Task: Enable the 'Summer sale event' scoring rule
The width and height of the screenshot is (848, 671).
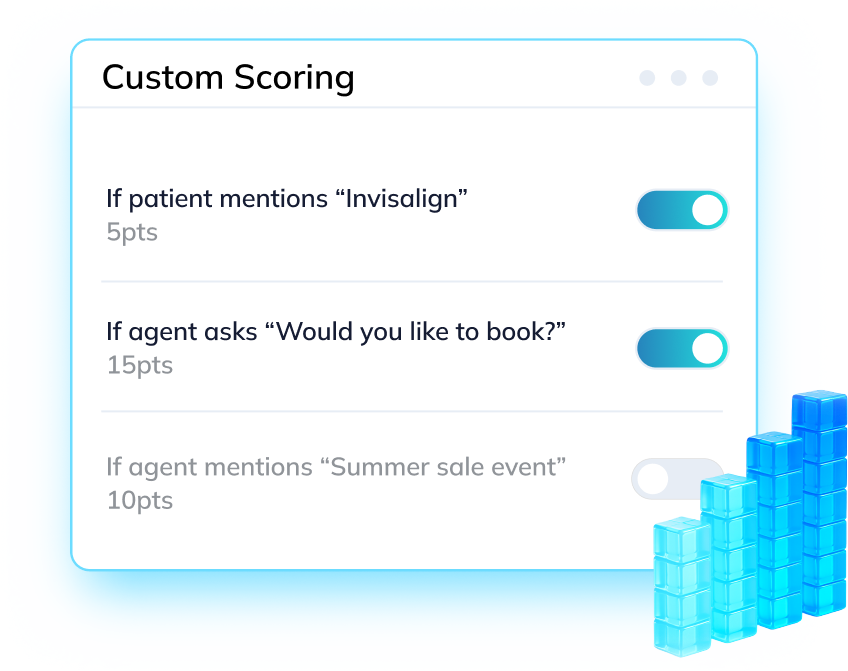Action: (677, 478)
